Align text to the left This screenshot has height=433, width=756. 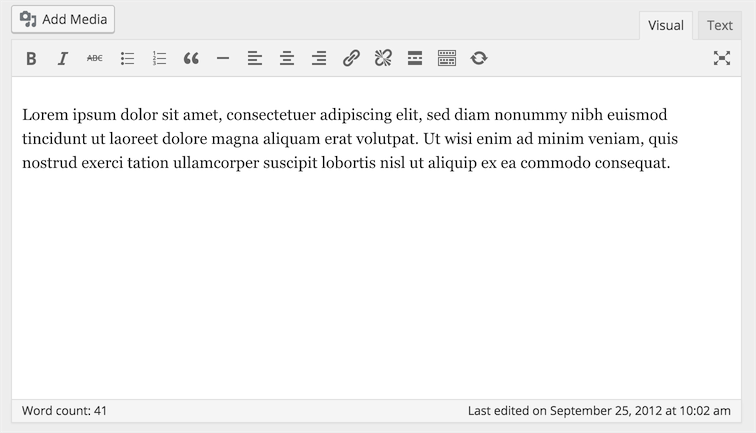[255, 59]
